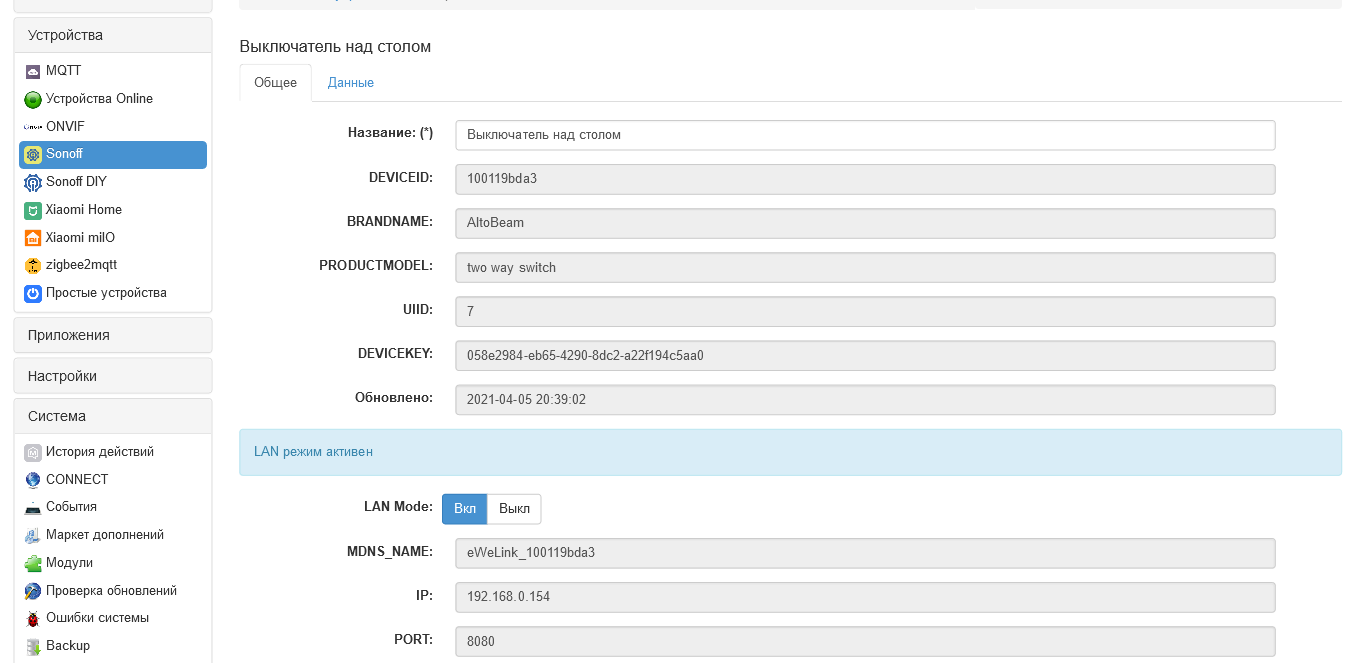Click the Простые устройства power icon
The height and width of the screenshot is (663, 1348).
(33, 293)
